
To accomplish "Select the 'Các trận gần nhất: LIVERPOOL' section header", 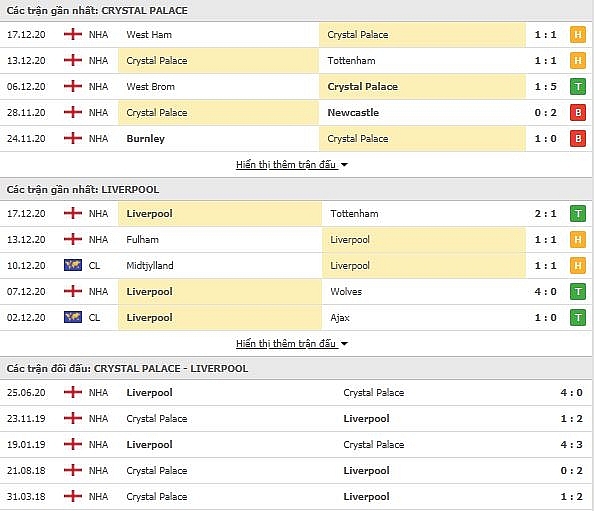I will tap(83, 189).
